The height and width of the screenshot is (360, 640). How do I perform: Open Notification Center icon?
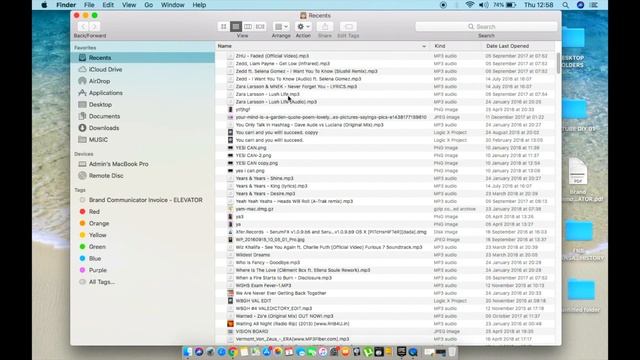(594, 5)
